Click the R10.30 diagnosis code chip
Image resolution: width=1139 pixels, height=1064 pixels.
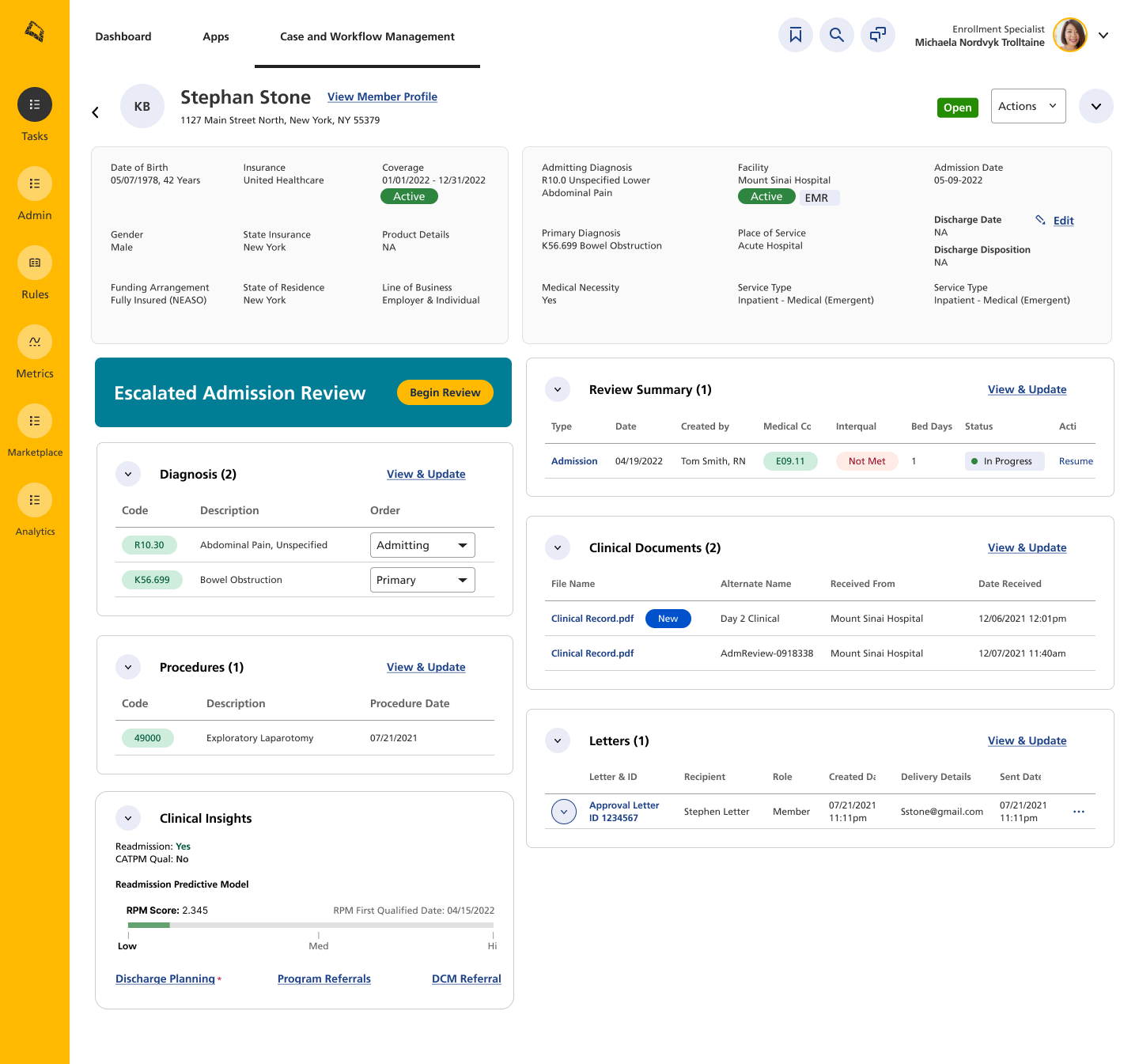[149, 545]
